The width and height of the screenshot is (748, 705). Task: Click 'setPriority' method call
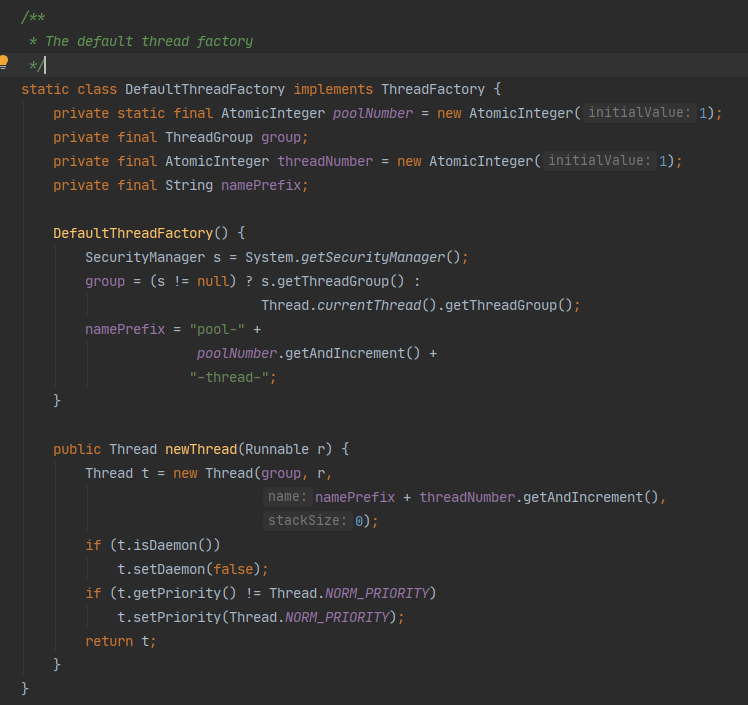point(177,617)
